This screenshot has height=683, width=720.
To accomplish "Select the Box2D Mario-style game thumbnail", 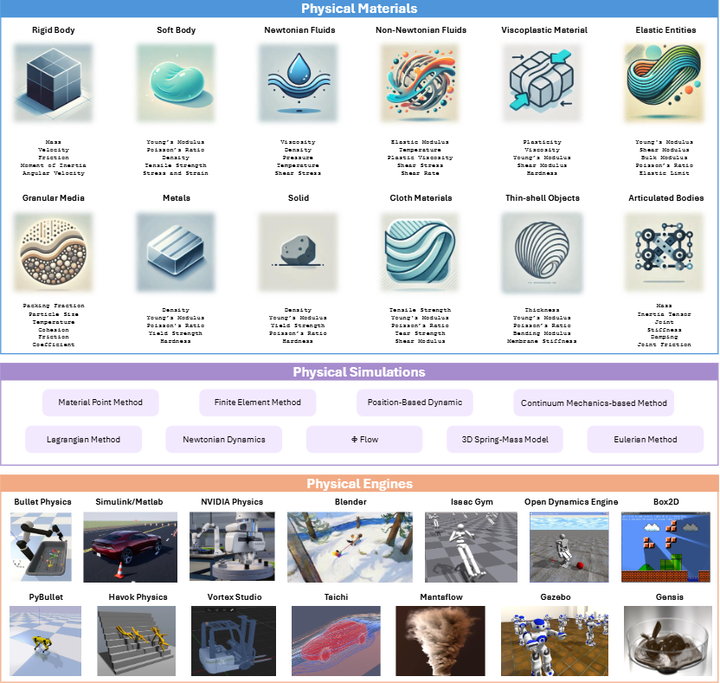I will coord(666,547).
